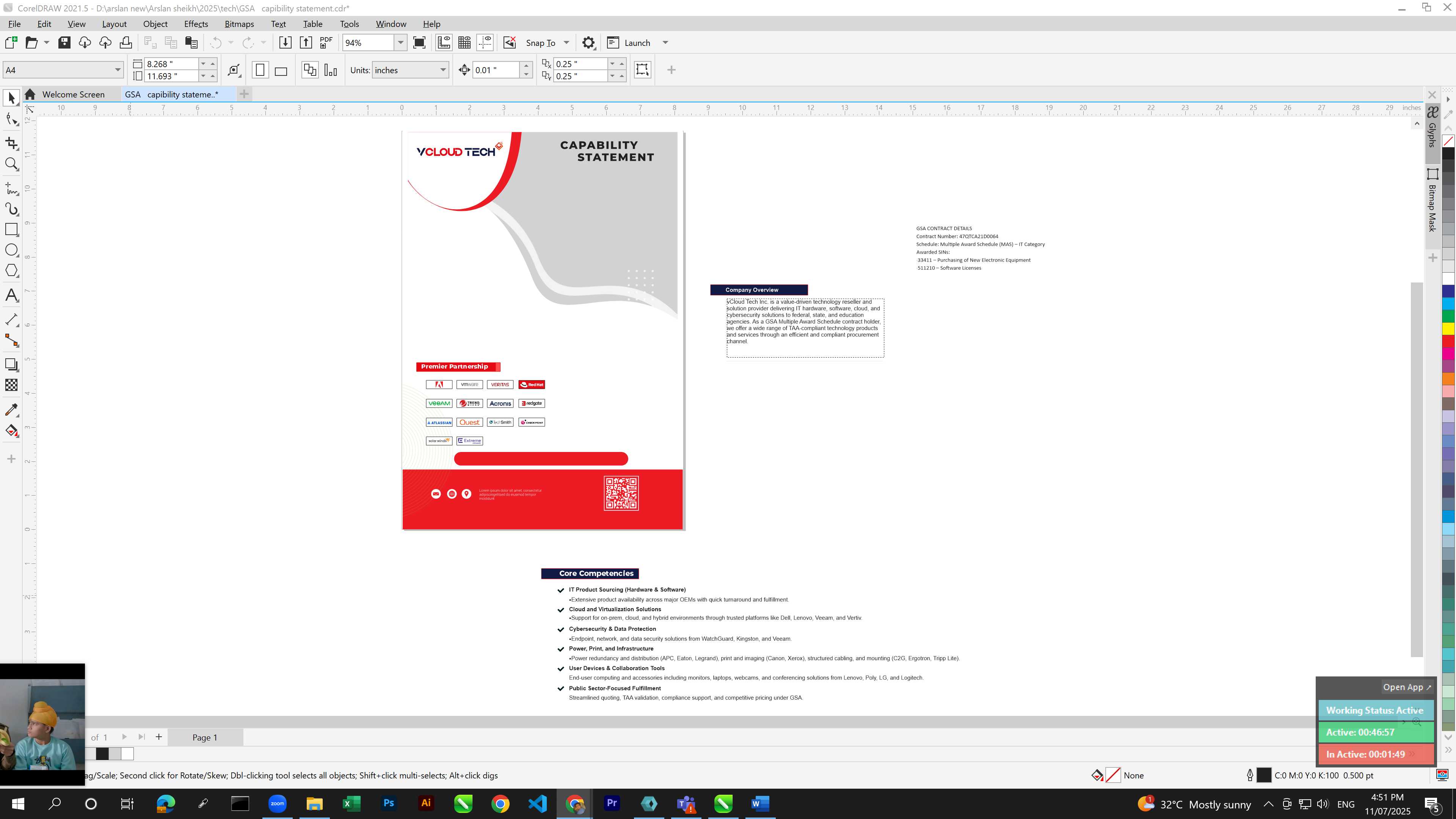Select the Ellipse tool
This screenshot has height=819, width=1456.
tap(11, 250)
